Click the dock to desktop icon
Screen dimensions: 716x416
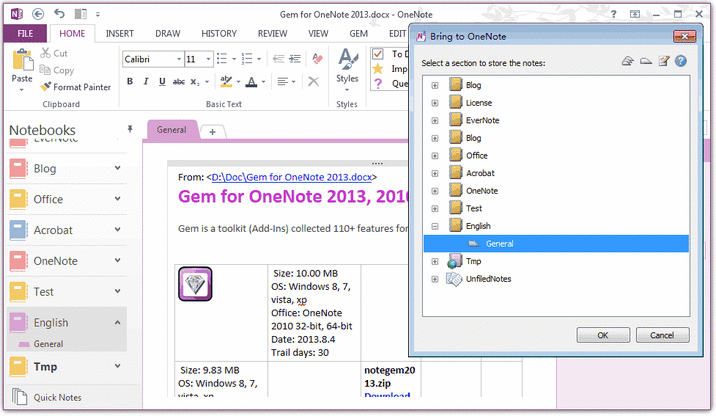(81, 14)
